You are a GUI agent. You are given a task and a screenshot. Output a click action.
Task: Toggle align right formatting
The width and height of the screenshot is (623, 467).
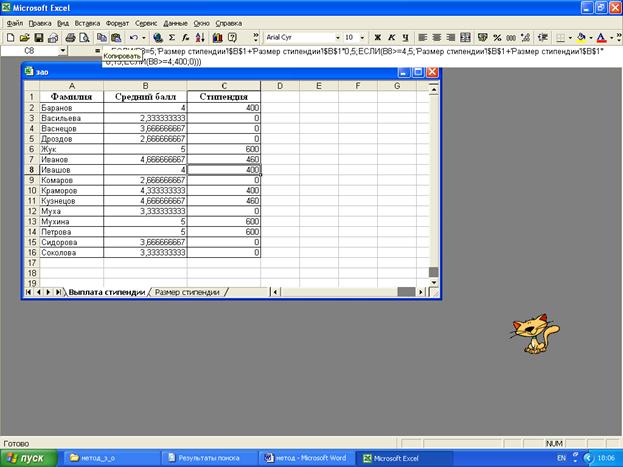(451, 38)
